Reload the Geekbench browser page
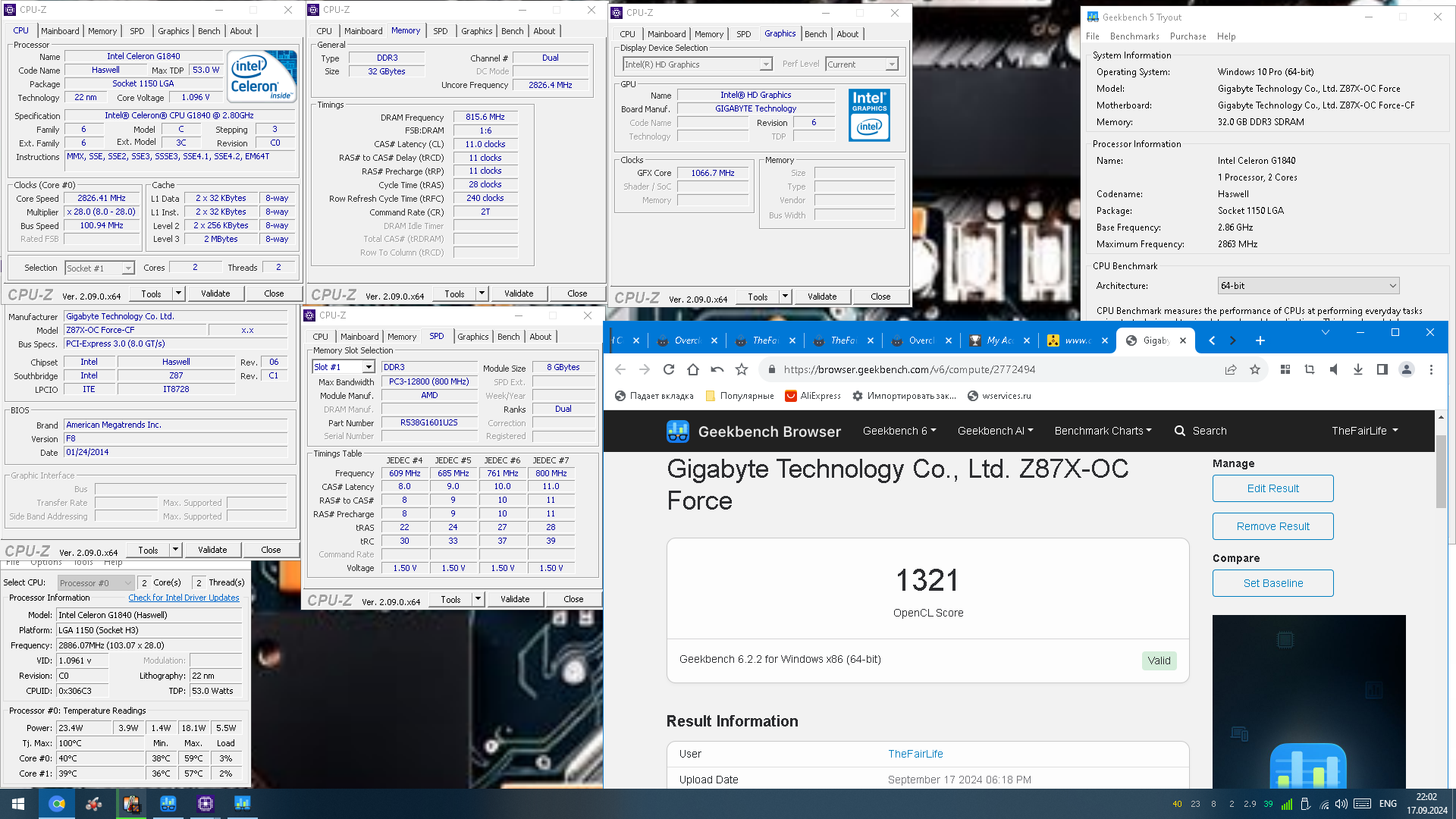Screen dimensions: 1456x819 point(668,369)
